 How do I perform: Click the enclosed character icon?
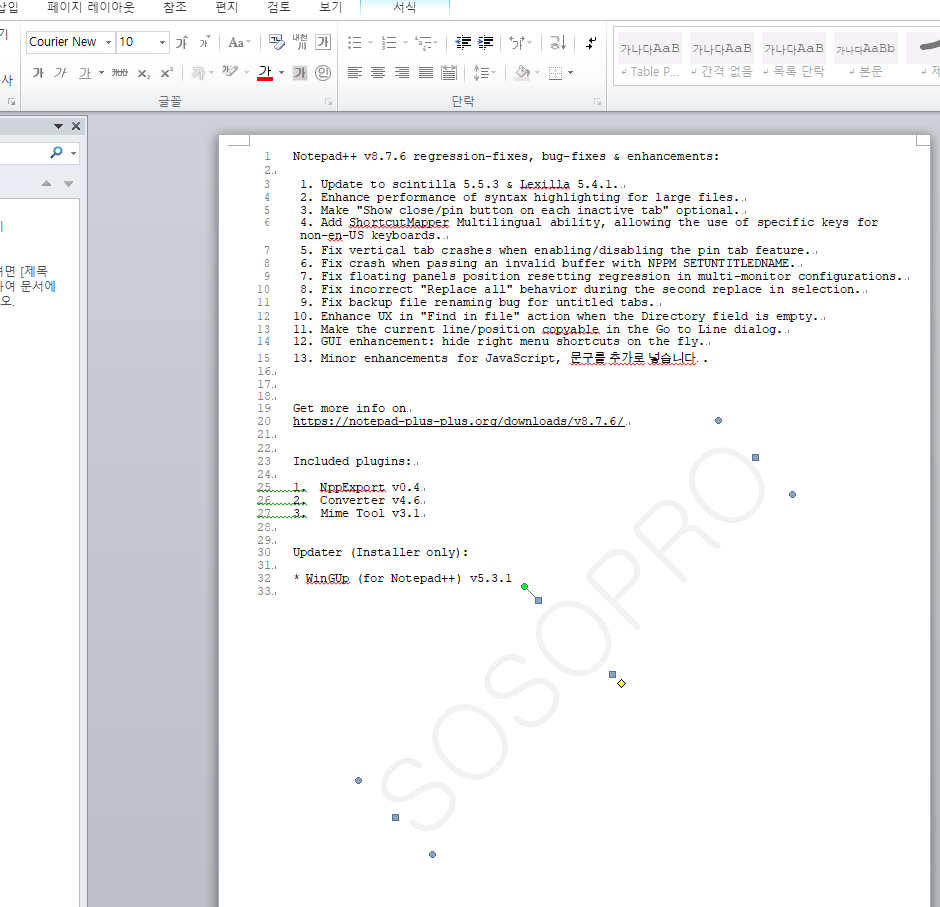click(x=323, y=73)
